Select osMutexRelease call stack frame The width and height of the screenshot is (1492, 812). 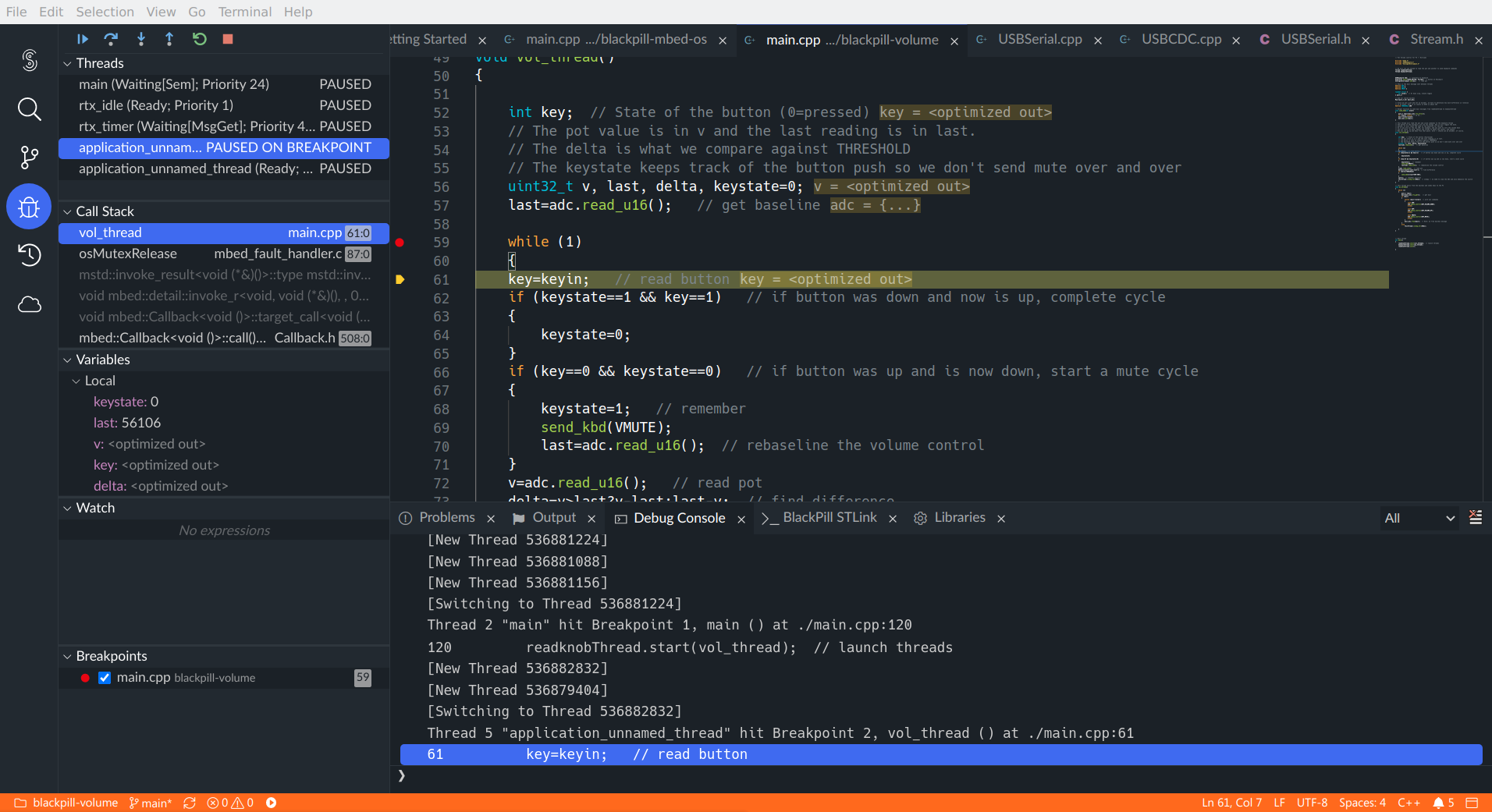(128, 254)
